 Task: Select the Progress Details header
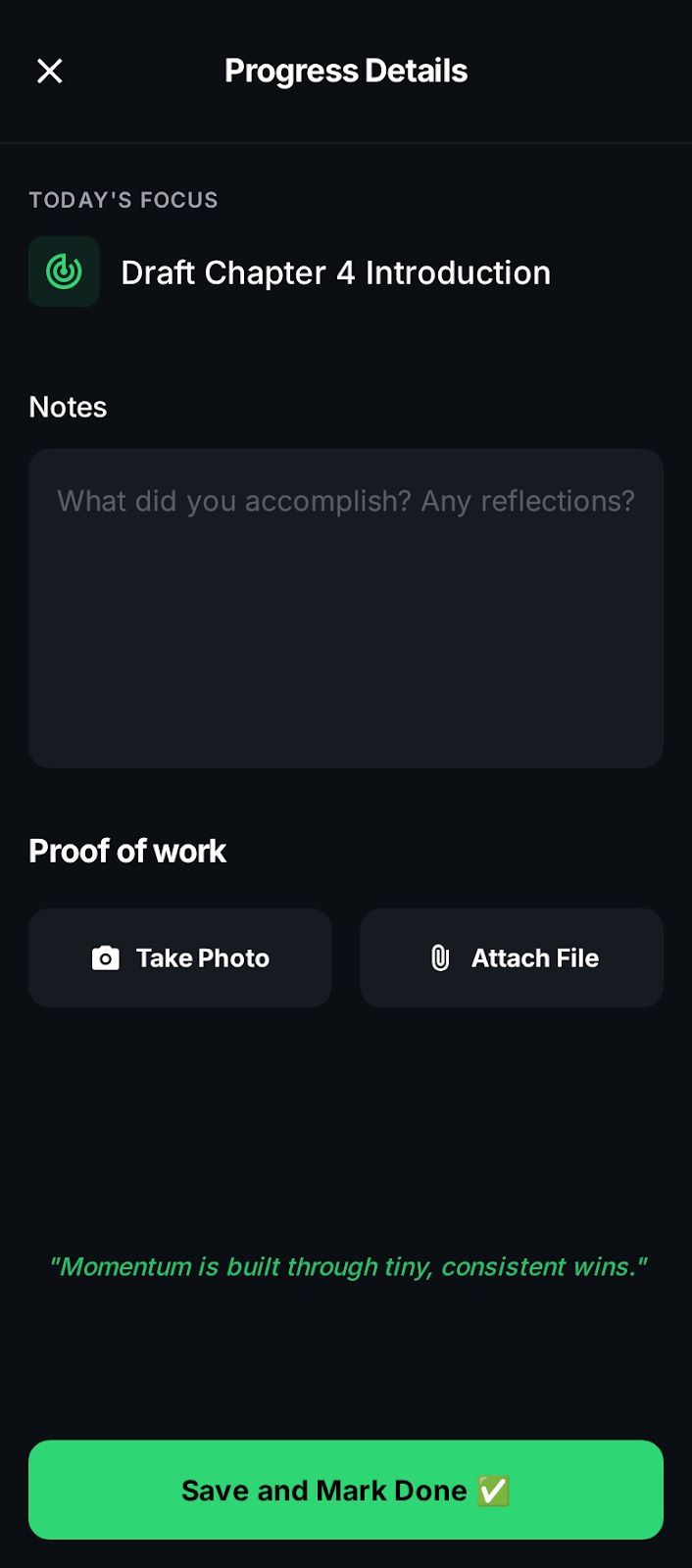346,71
